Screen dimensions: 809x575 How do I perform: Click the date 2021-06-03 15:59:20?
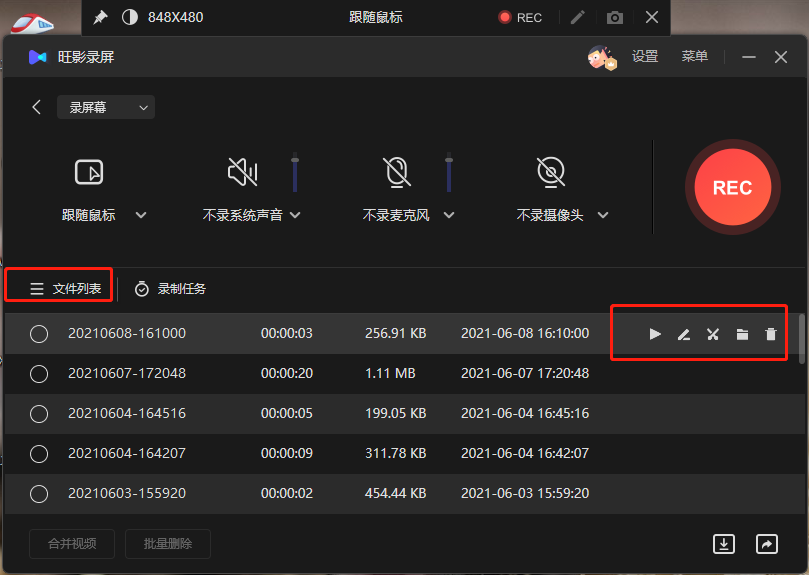(525, 493)
